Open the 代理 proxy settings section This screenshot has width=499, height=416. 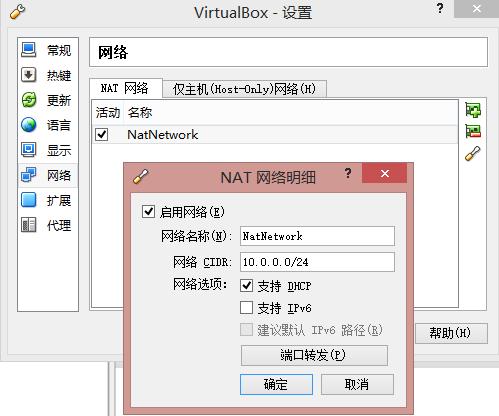48,225
